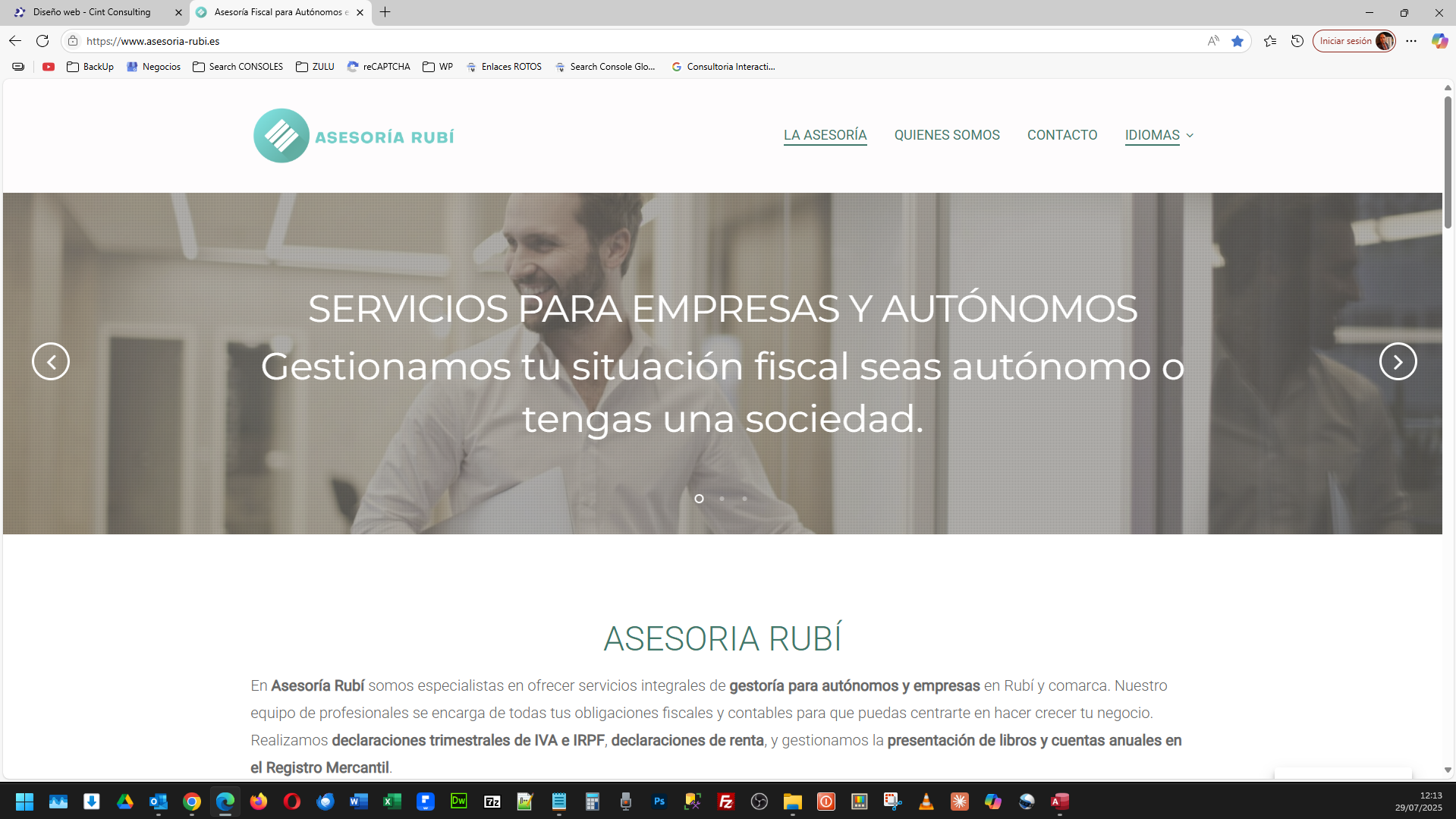The image size is (1456, 819).
Task: Open the YouTube bookmark icon
Action: coord(49,67)
